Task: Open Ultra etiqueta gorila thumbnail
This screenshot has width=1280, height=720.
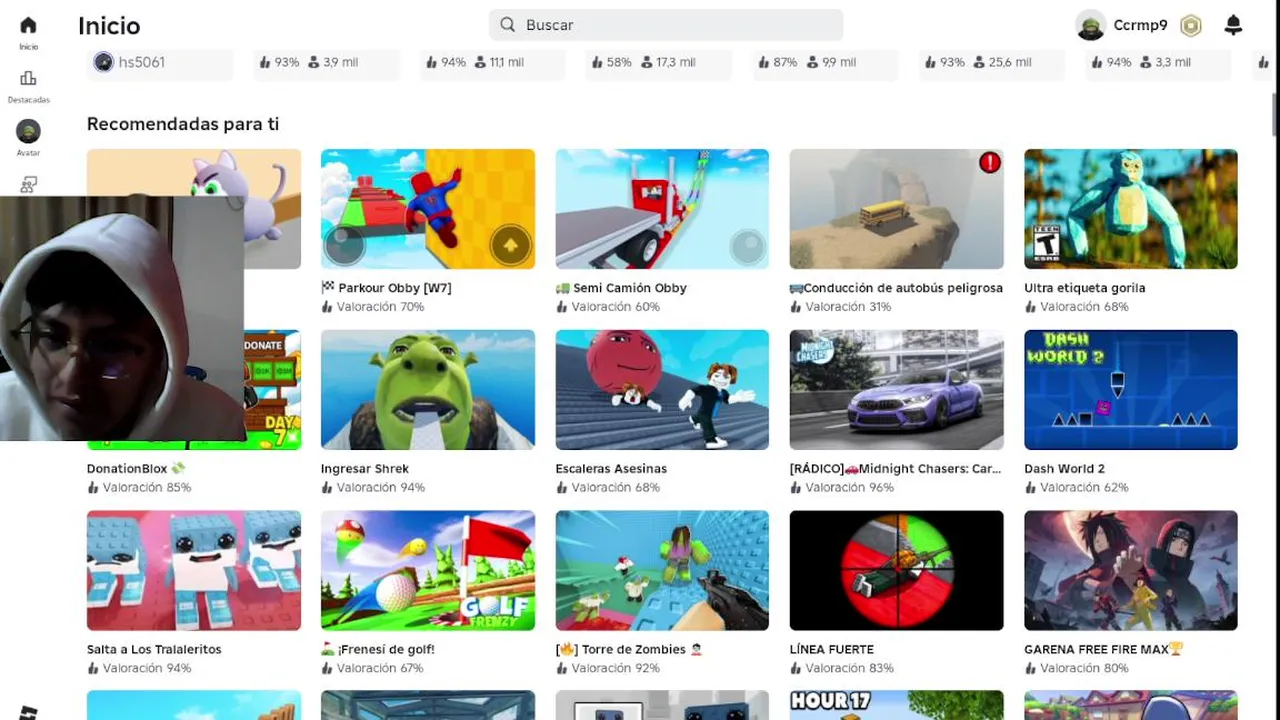Action: [1131, 209]
